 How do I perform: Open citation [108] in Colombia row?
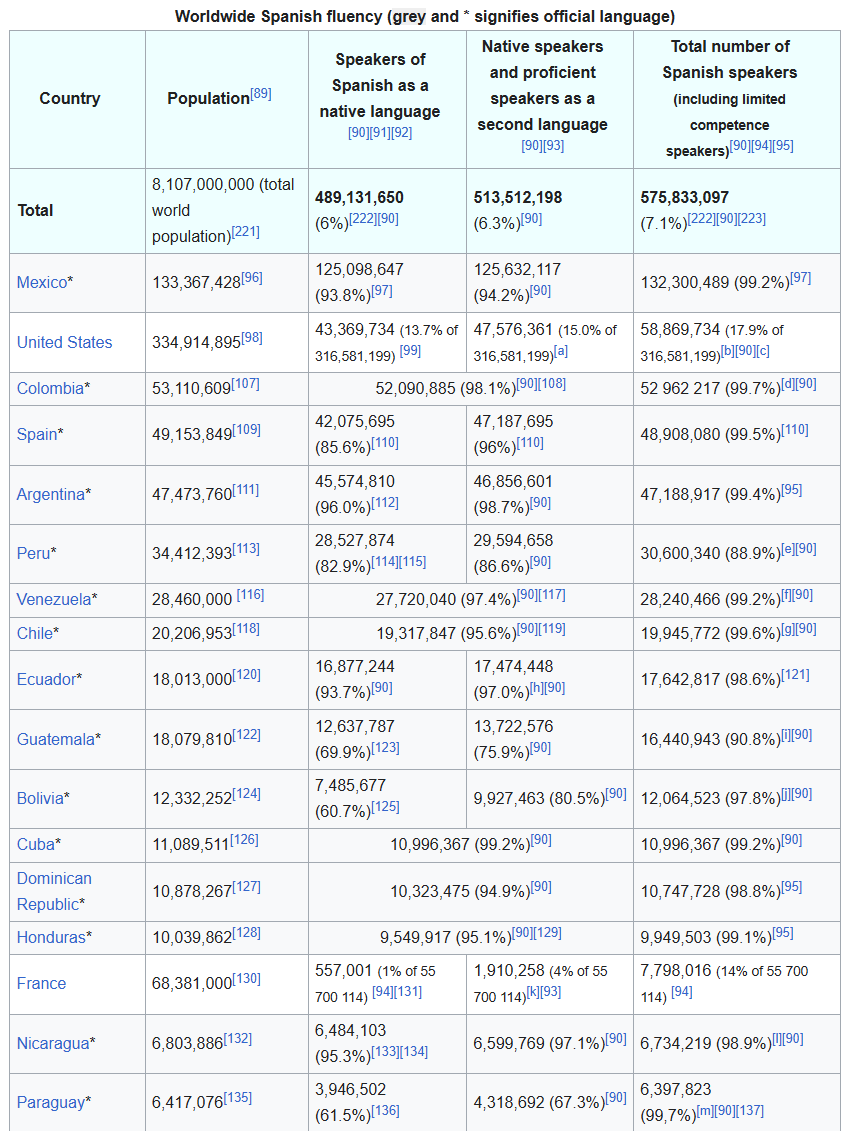coord(553,384)
